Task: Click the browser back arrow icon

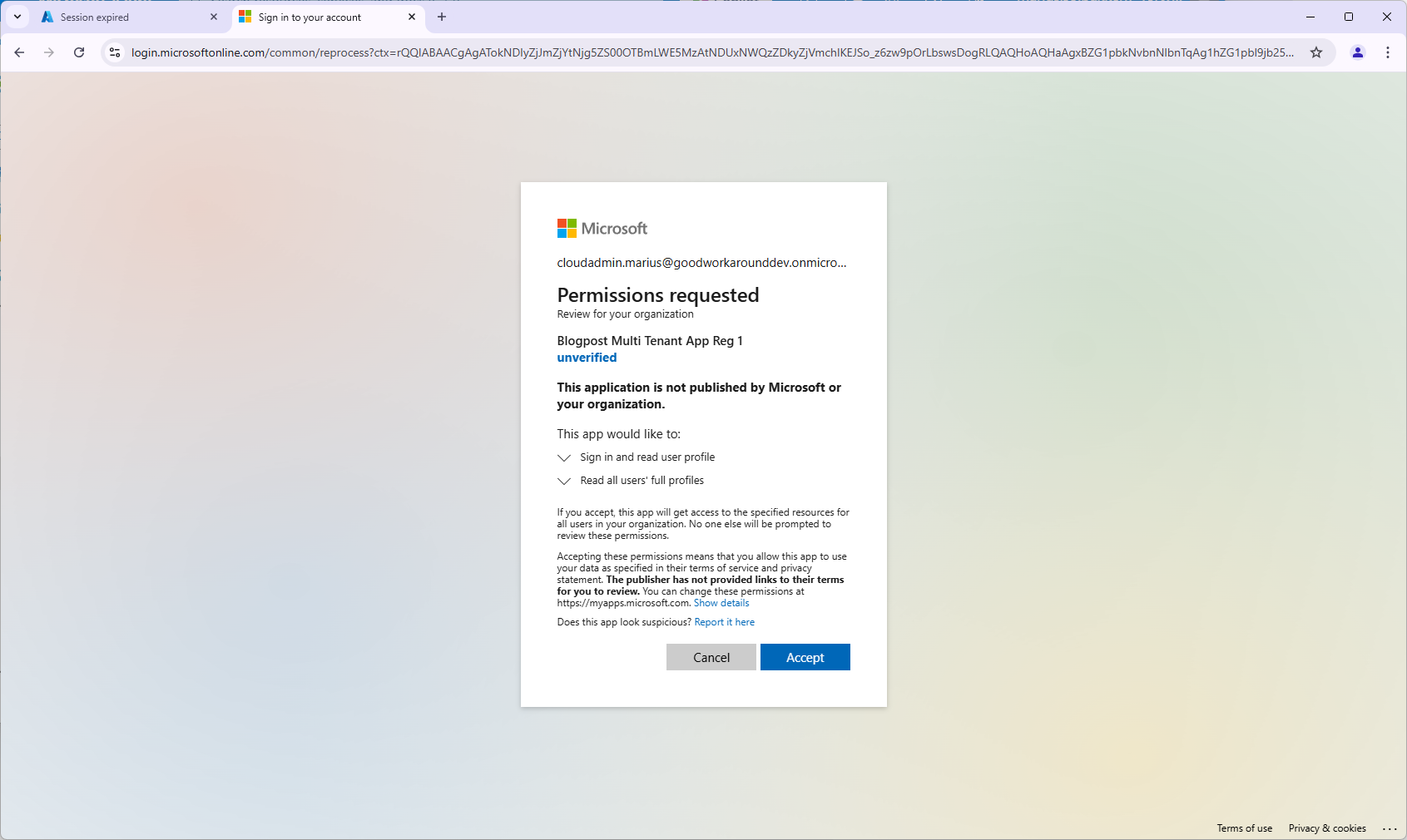Action: (x=19, y=52)
